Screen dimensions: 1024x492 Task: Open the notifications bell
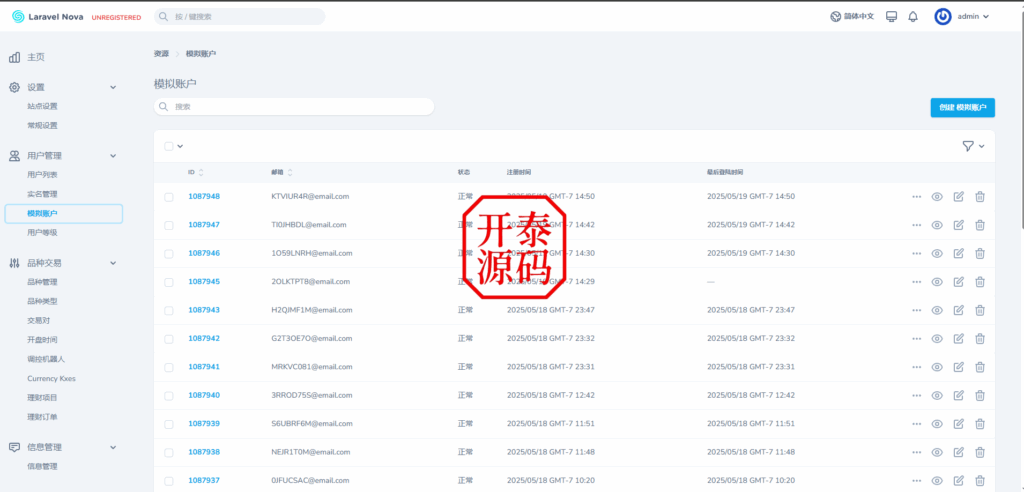913,17
